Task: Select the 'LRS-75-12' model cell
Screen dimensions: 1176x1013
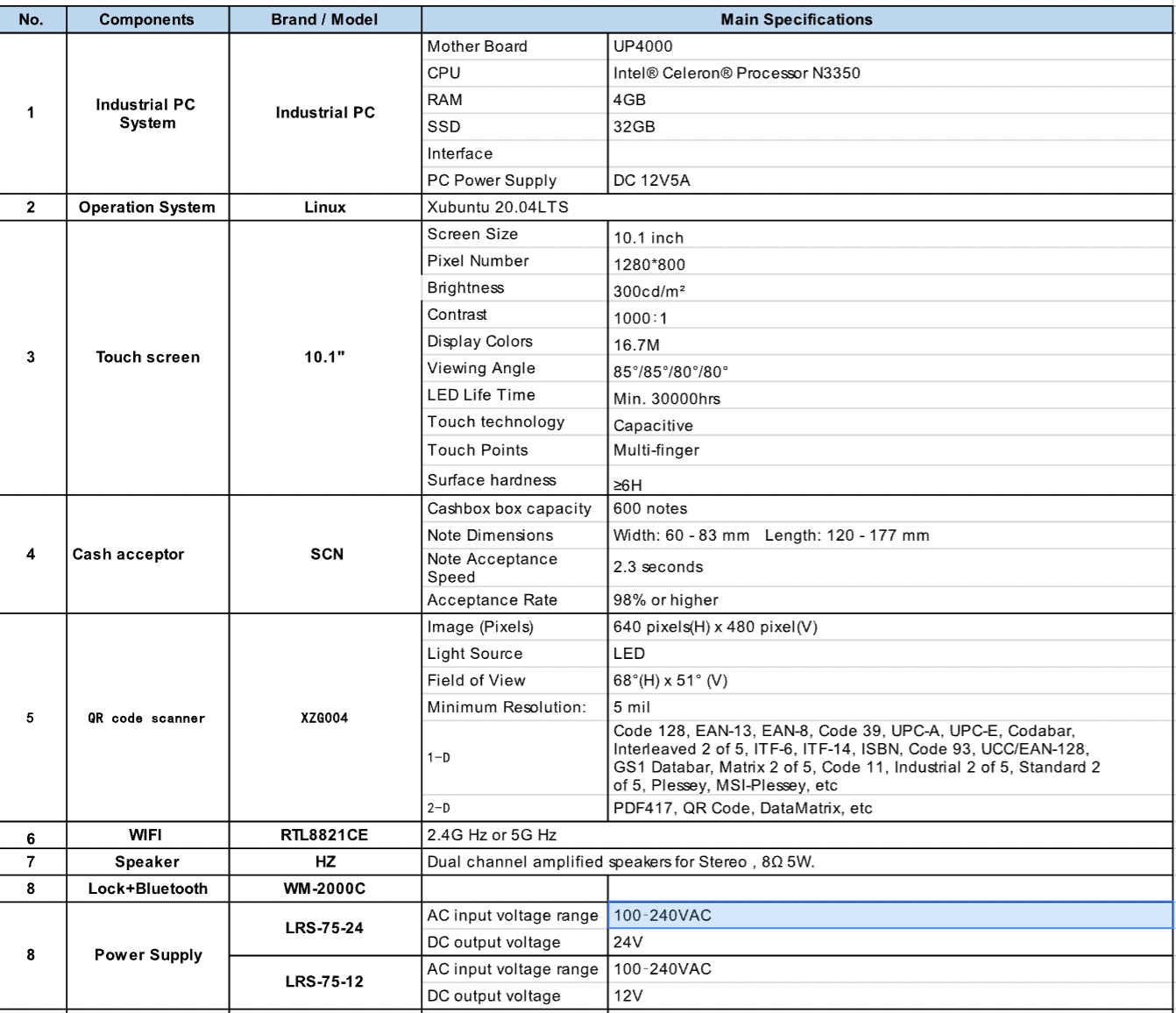Action: coord(325,982)
